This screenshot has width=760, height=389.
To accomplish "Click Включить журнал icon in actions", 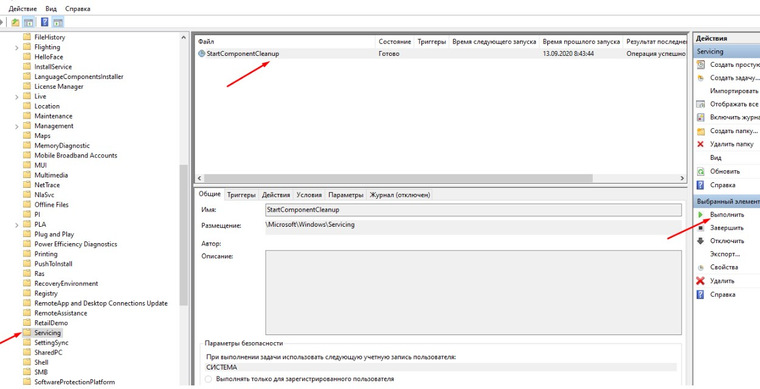I will (700, 117).
